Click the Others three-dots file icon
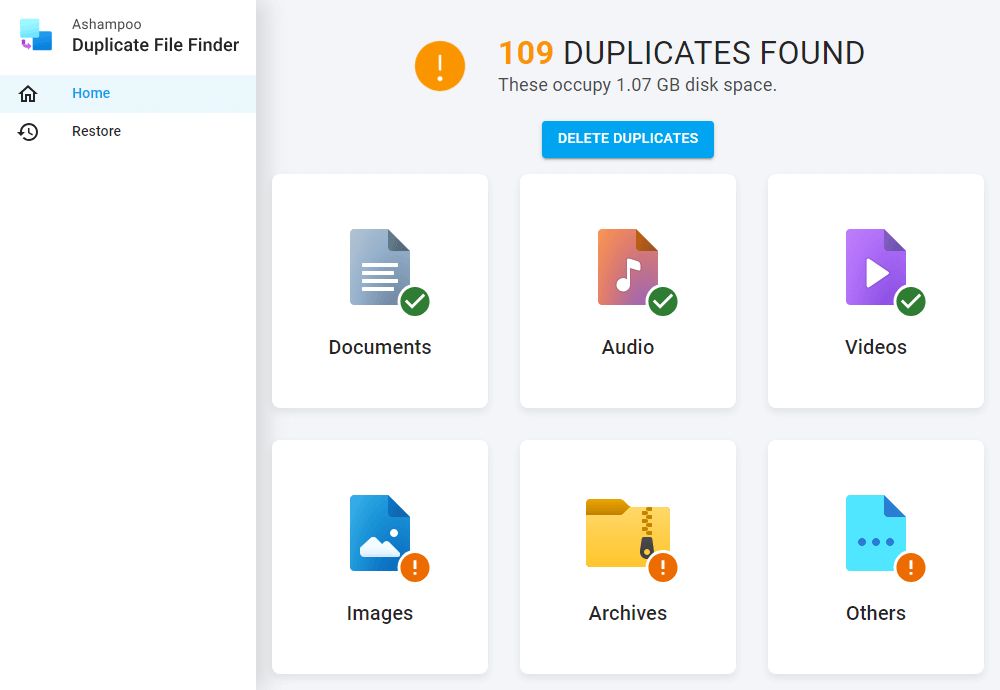 pyautogui.click(x=876, y=533)
